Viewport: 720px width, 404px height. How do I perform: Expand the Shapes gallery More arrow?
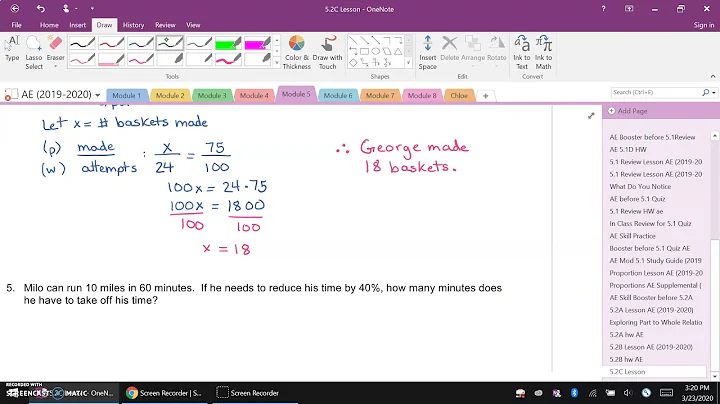pyautogui.click(x=409, y=62)
